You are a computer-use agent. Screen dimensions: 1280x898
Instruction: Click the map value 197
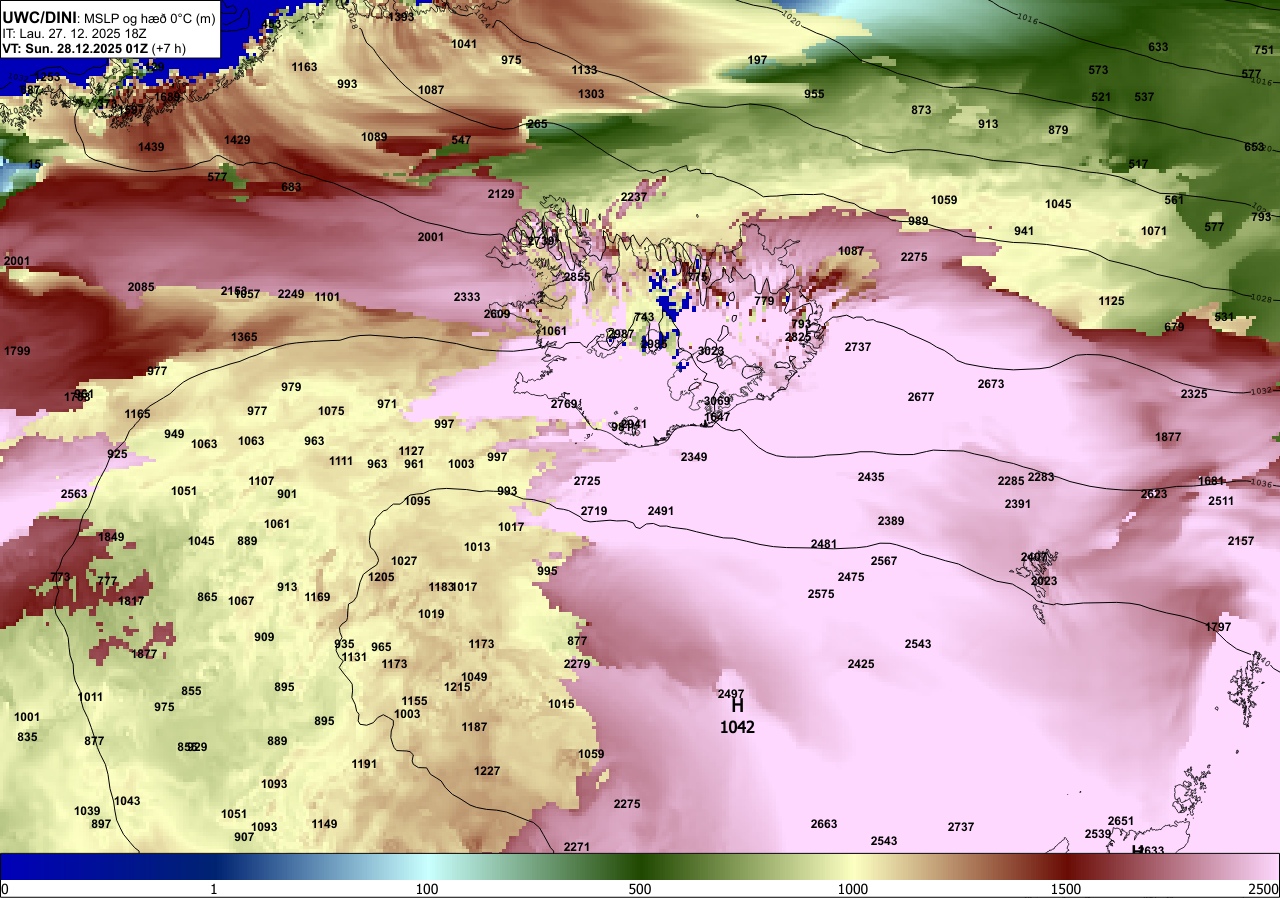[757, 60]
